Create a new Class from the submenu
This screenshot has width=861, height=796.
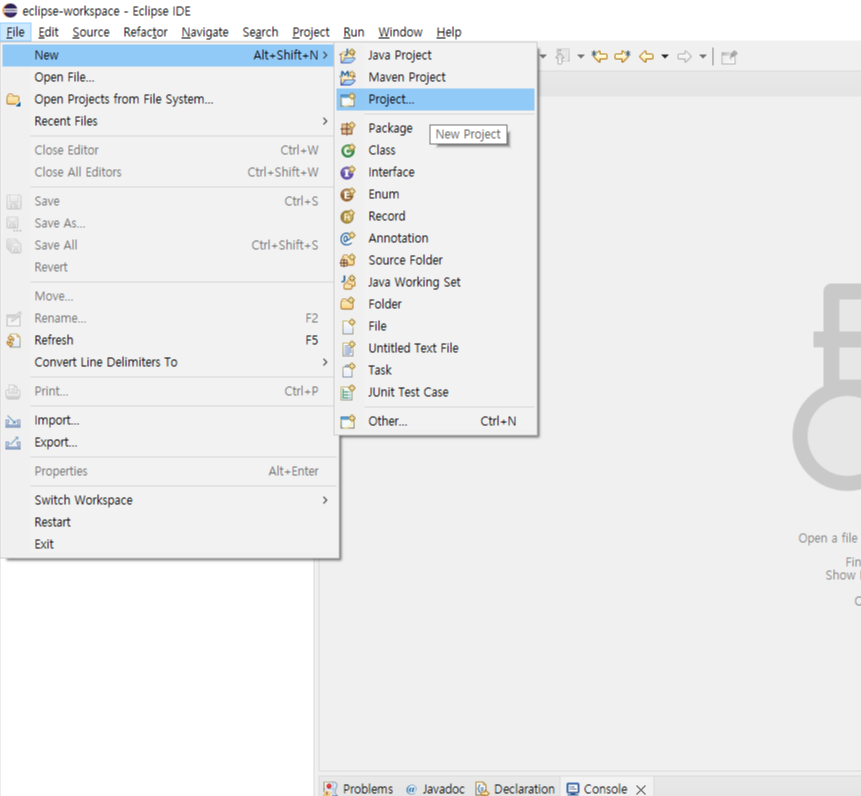tap(435, 150)
